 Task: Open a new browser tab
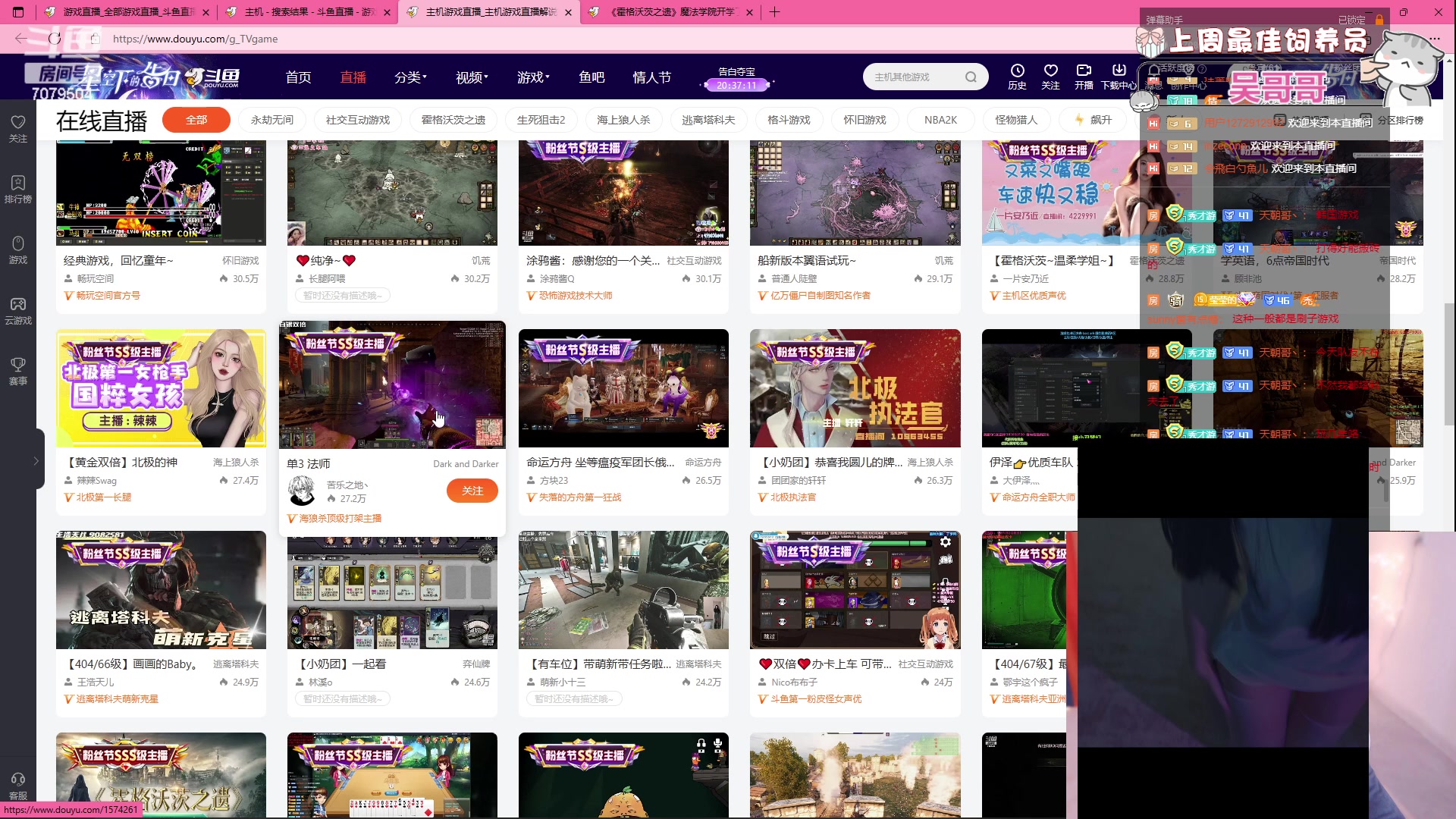click(774, 12)
